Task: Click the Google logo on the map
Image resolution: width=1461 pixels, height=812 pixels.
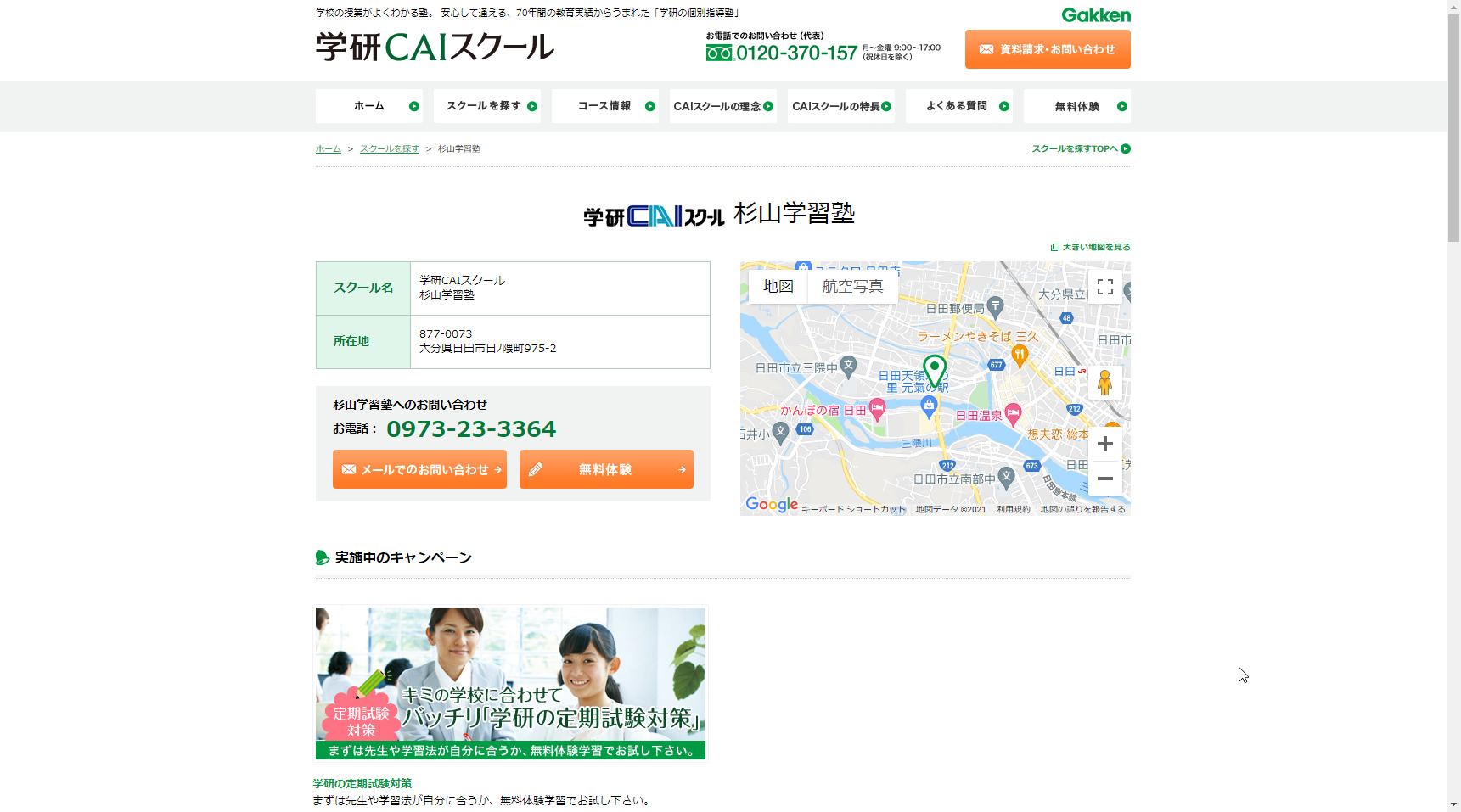Action: [x=772, y=504]
